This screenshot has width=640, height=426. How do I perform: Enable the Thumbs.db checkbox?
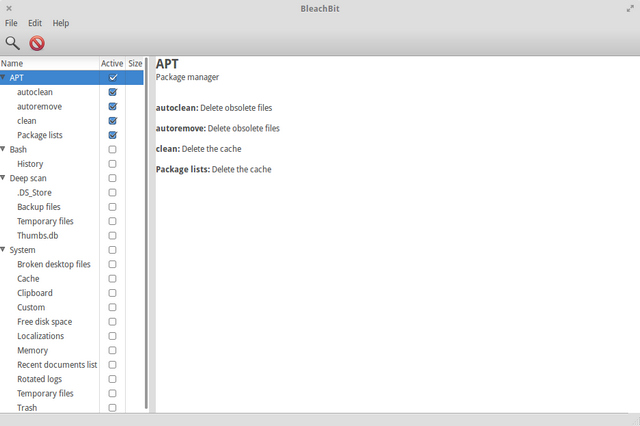[112, 235]
